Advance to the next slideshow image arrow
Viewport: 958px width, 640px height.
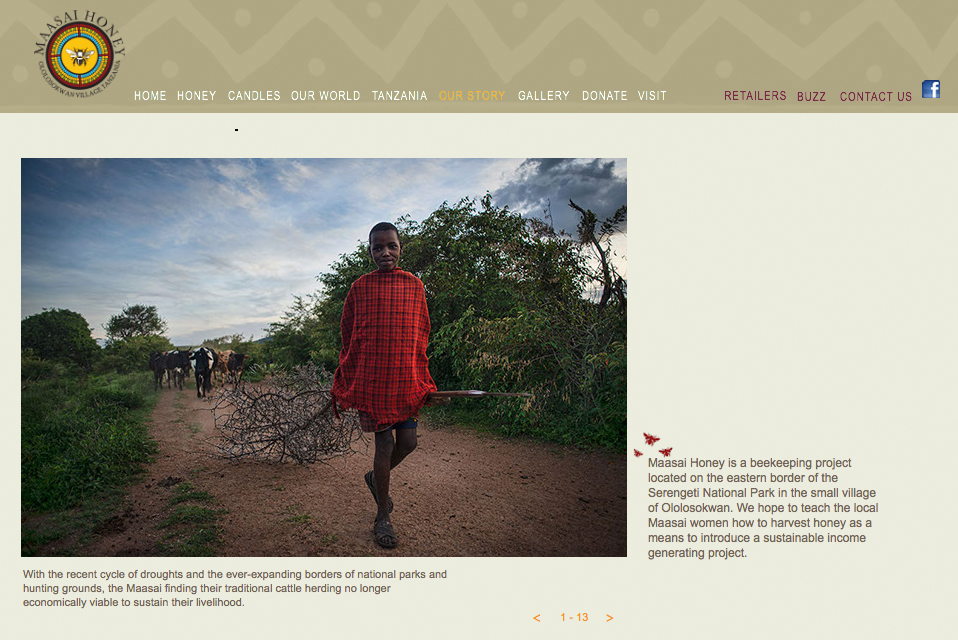(610, 618)
